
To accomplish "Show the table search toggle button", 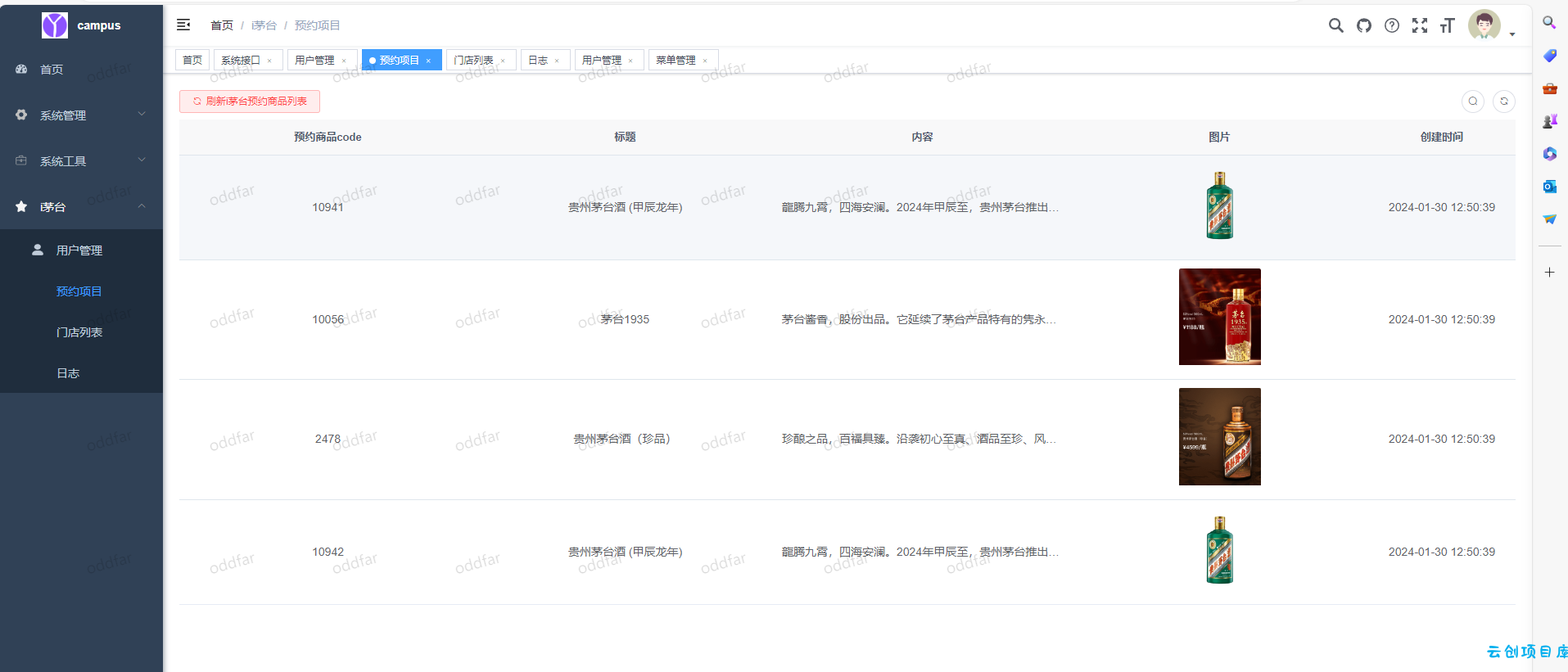I will click(1472, 101).
